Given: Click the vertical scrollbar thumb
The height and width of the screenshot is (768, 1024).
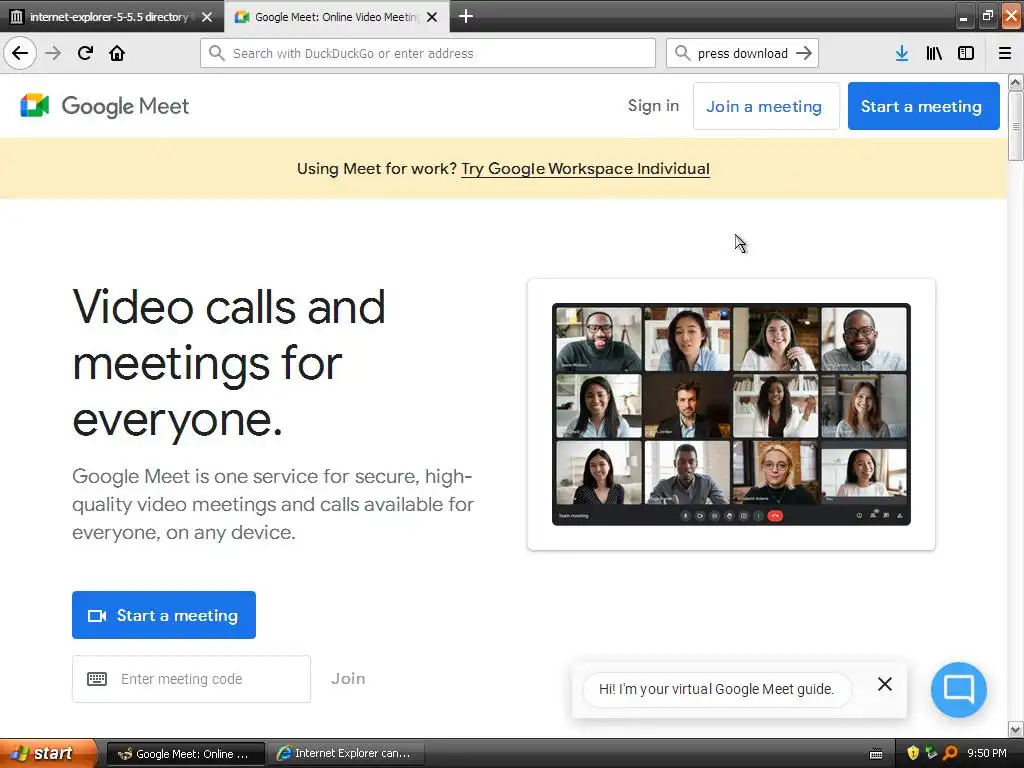Looking at the screenshot, I should click(1015, 126).
